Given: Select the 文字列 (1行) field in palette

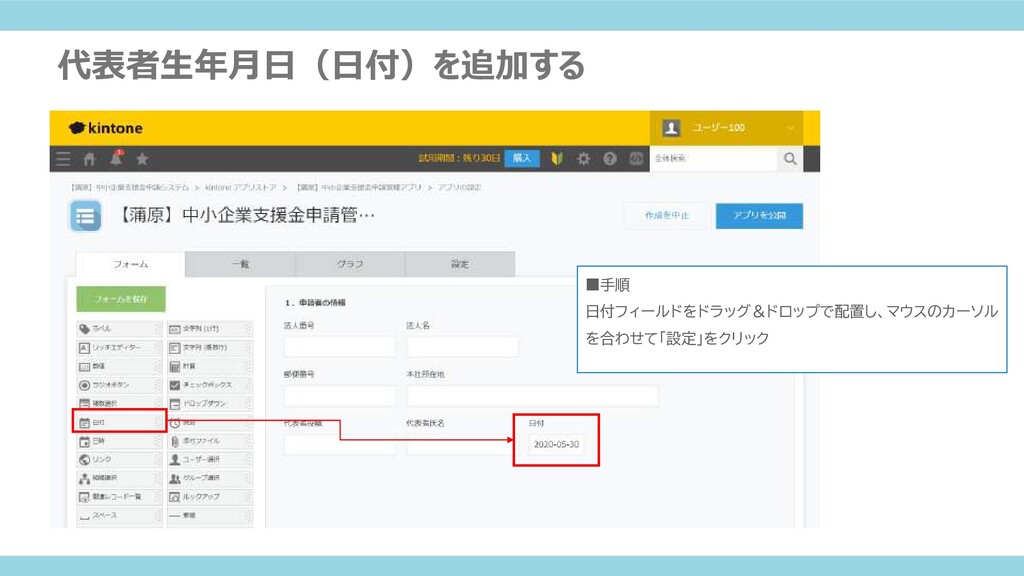Looking at the screenshot, I should click(210, 328).
